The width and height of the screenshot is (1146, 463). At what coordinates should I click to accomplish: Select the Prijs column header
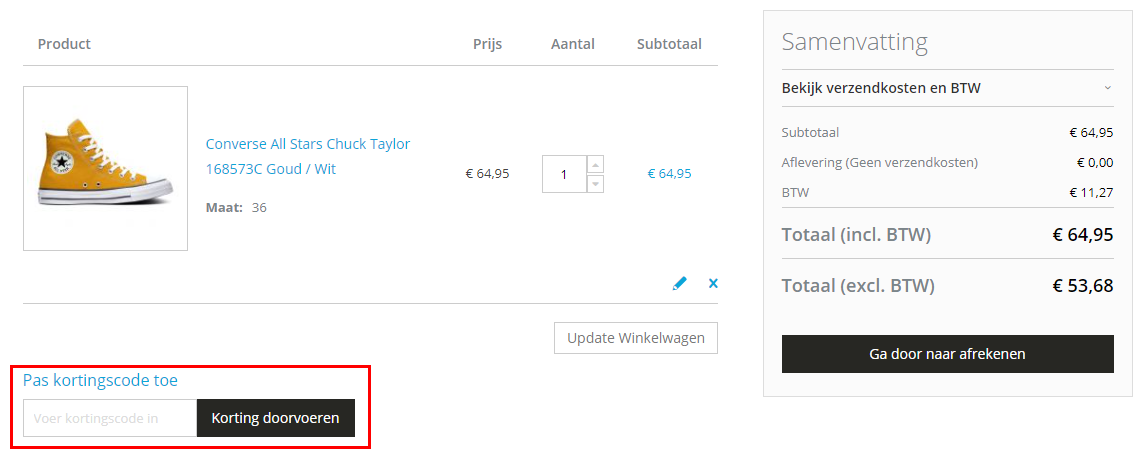click(487, 44)
